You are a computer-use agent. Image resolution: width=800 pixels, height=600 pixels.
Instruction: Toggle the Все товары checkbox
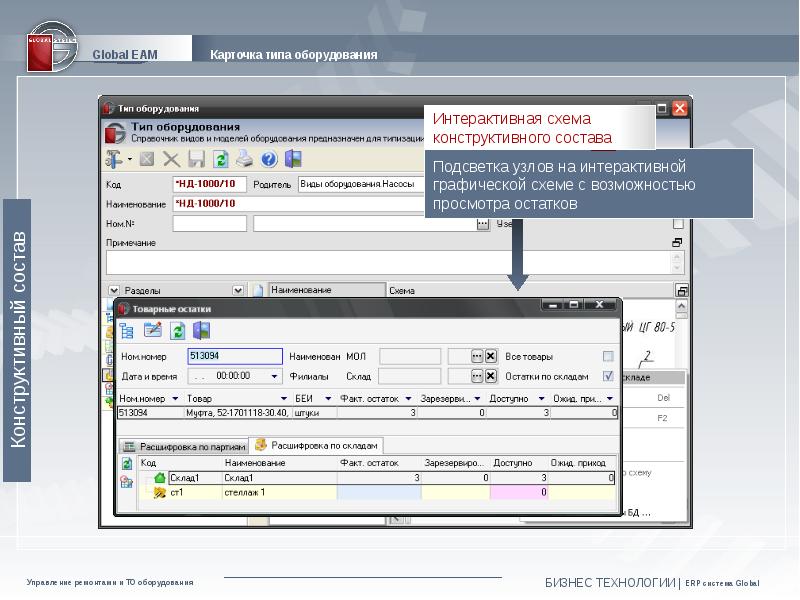pos(607,356)
